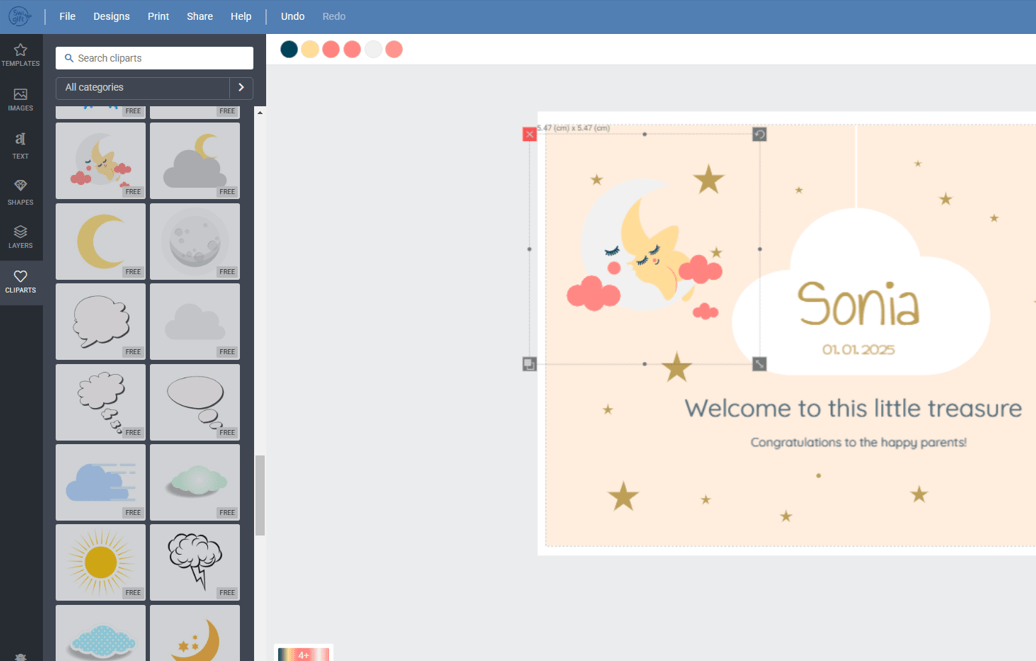
Task: Click the duplicate handle on selected clipart
Action: point(529,364)
